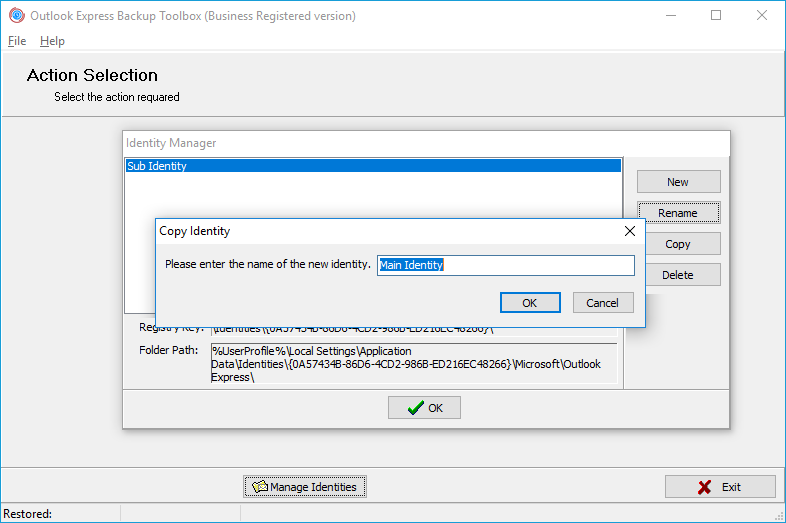Confirm Copy Identity dialog with OK

point(529,303)
